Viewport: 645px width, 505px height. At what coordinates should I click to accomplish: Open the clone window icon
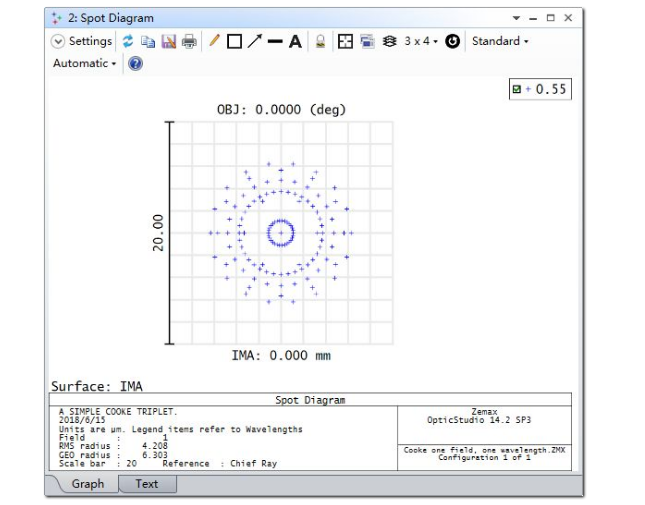[x=367, y=42]
